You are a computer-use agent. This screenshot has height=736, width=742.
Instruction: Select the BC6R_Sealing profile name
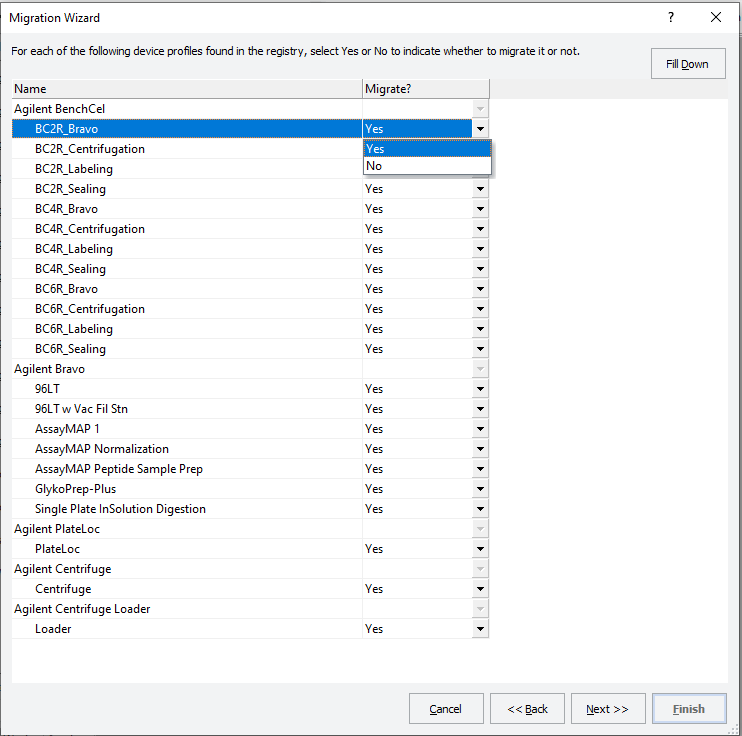point(70,349)
